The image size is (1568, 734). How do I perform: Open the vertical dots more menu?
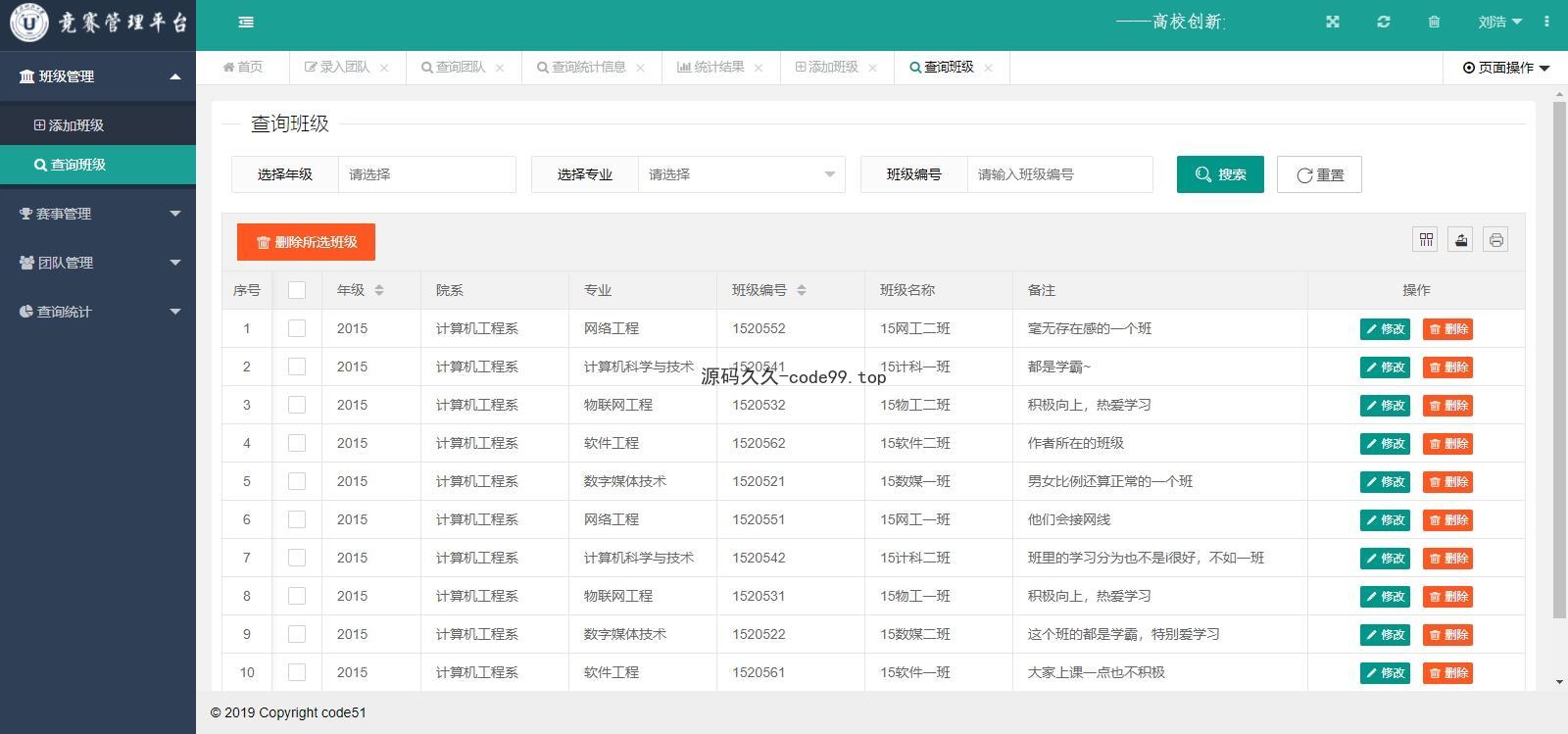coord(1547,22)
